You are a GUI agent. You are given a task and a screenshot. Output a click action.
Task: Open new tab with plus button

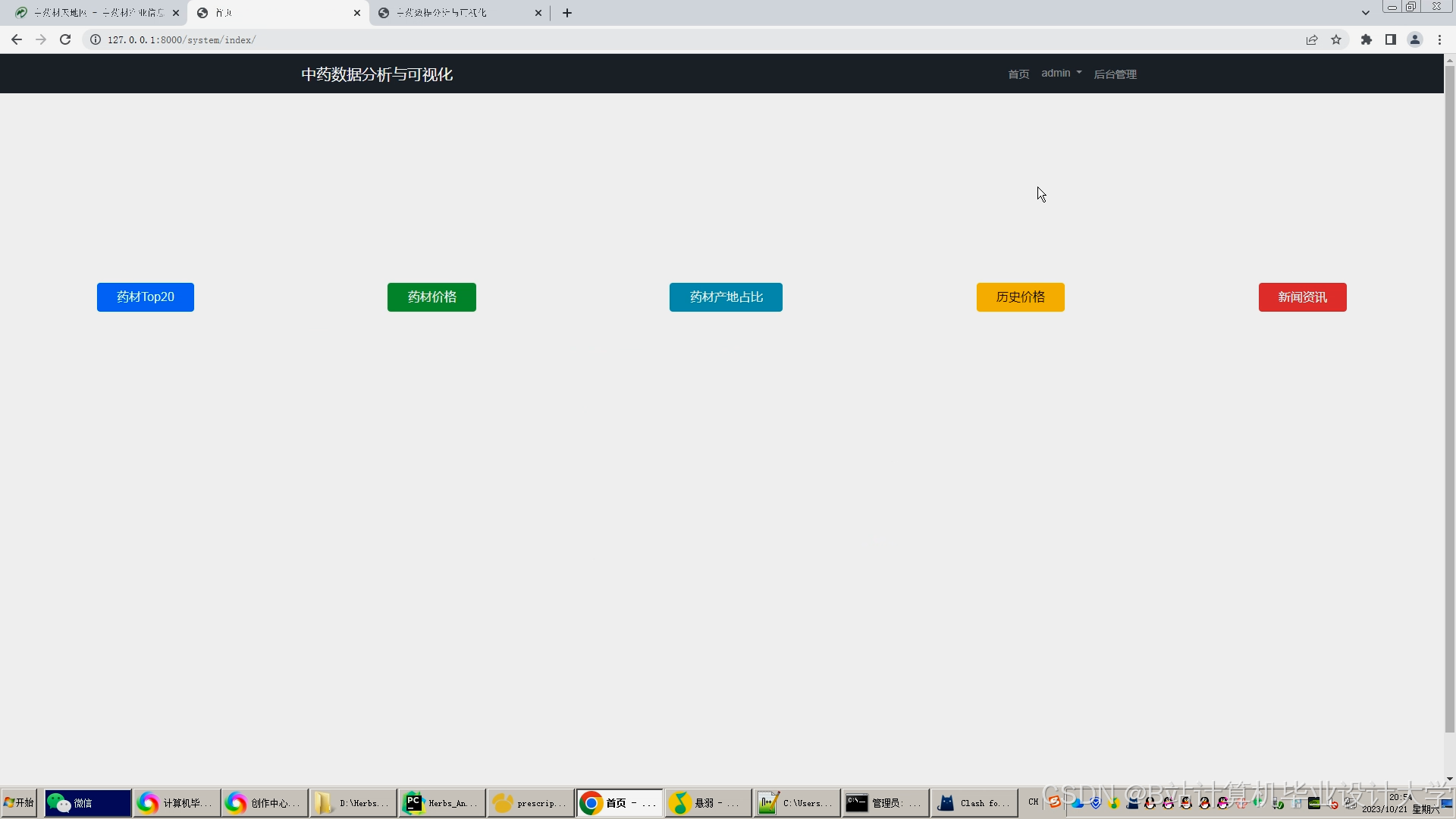click(x=567, y=13)
